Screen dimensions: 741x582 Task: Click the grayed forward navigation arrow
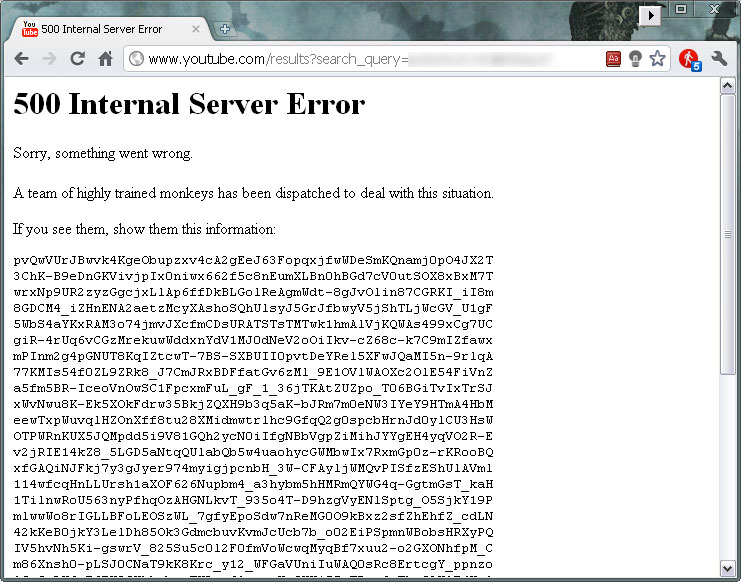point(49,59)
